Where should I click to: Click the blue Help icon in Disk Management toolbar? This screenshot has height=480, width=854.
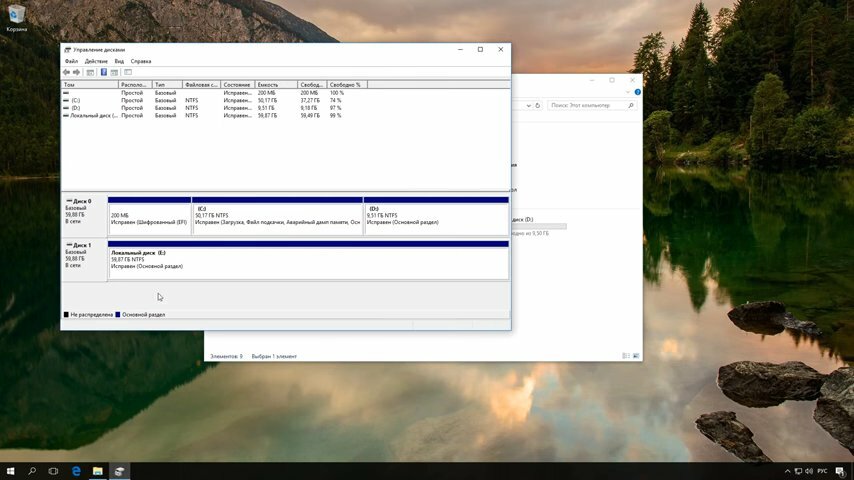[103, 72]
